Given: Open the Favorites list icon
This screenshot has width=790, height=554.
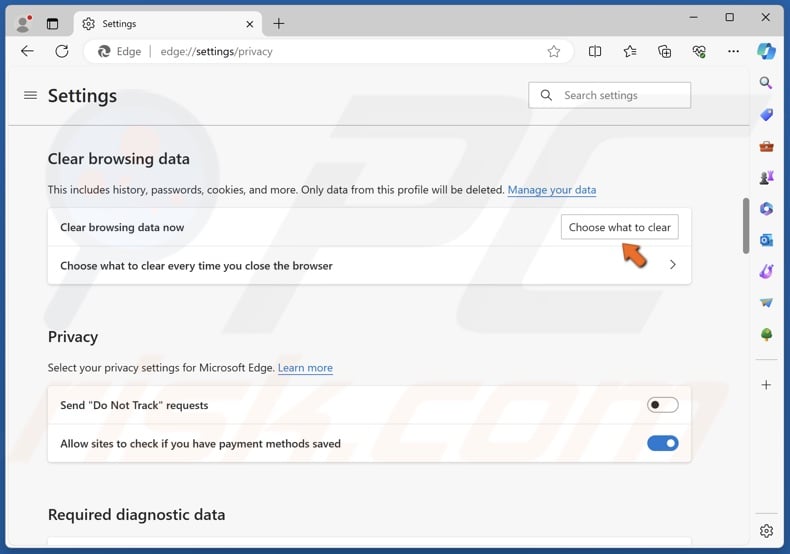Looking at the screenshot, I should coord(630,51).
